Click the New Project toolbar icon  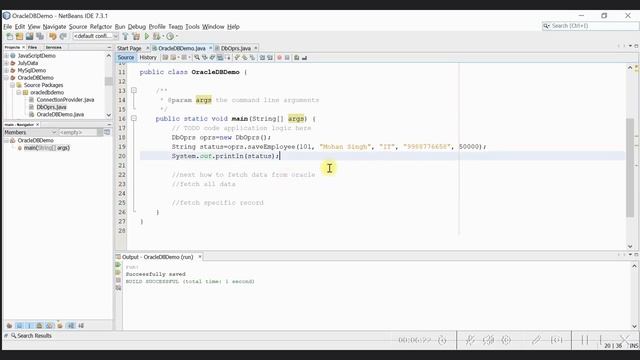coord(19,36)
